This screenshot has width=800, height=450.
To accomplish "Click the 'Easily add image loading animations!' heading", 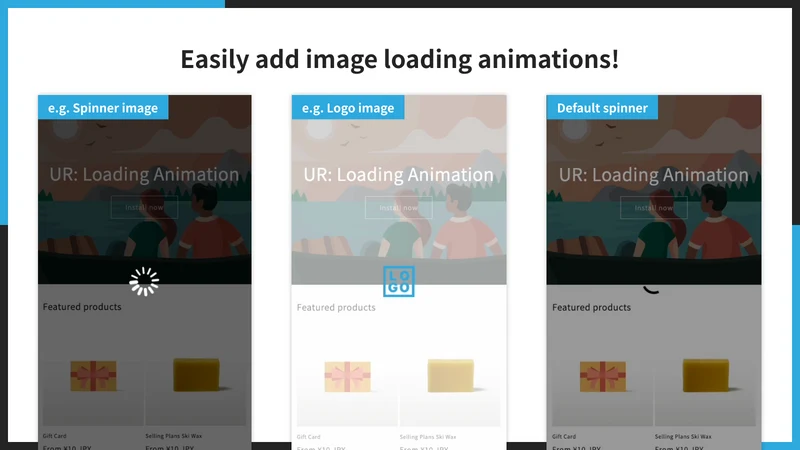I will pyautogui.click(x=399, y=59).
